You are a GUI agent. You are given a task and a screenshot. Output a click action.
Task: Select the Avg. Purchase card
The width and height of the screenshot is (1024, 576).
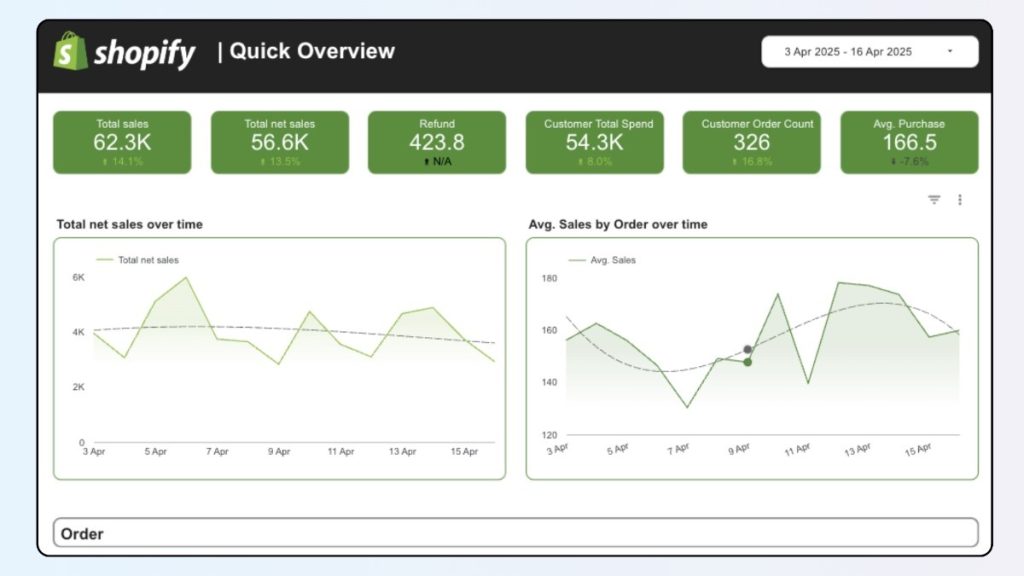[909, 142]
